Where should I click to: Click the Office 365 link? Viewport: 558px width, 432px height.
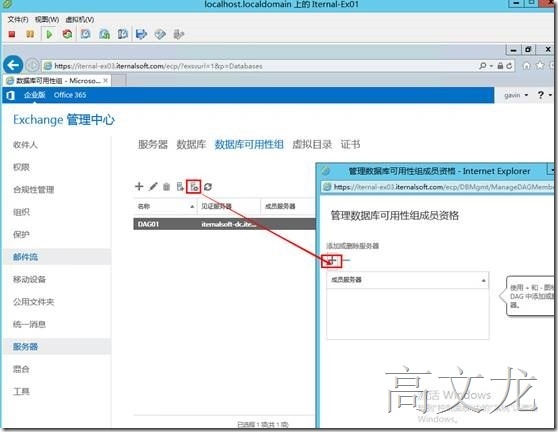[70, 95]
